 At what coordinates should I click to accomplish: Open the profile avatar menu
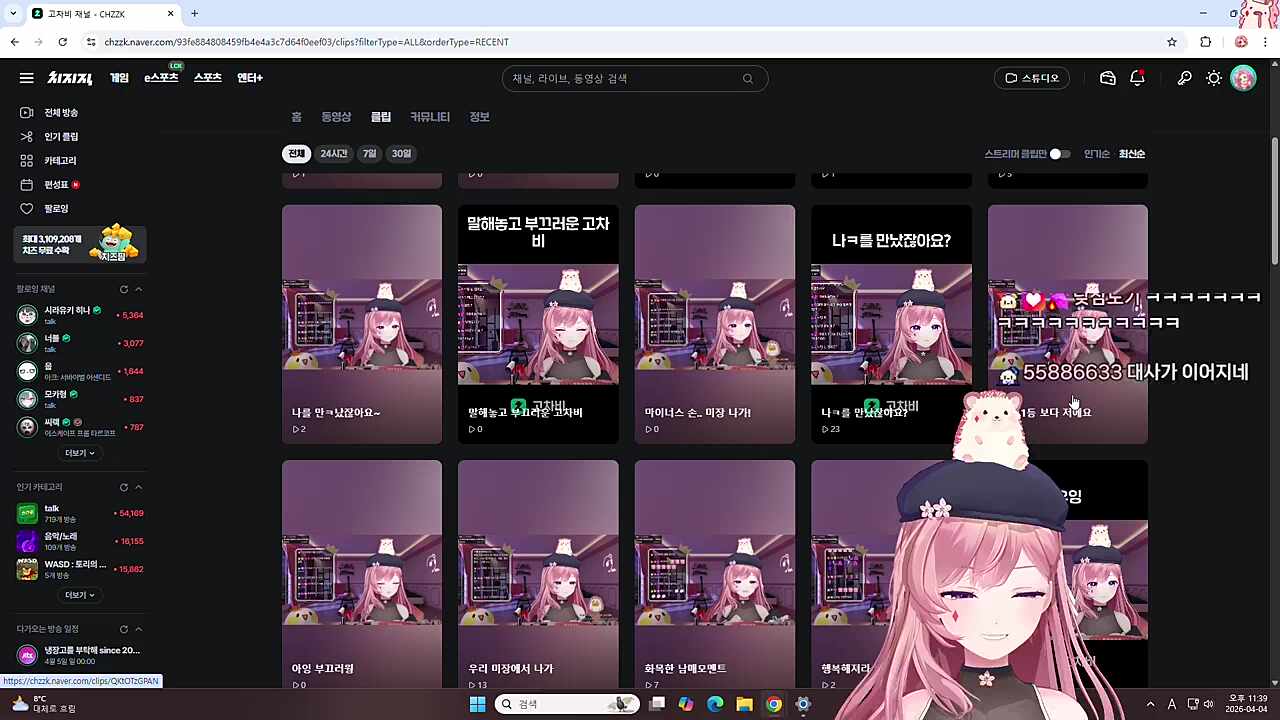point(1243,78)
